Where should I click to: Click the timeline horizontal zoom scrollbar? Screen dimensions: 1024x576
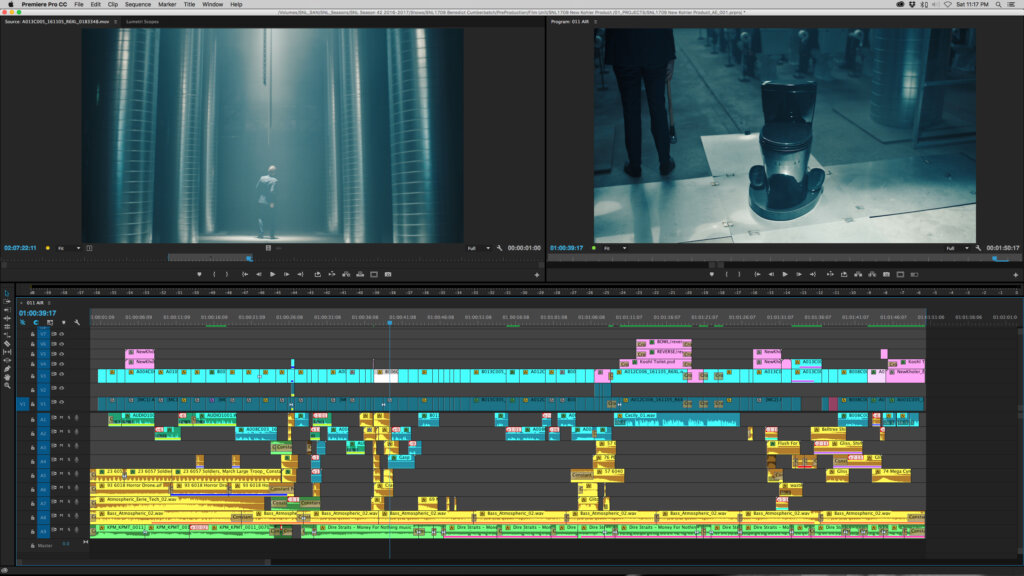(144, 562)
